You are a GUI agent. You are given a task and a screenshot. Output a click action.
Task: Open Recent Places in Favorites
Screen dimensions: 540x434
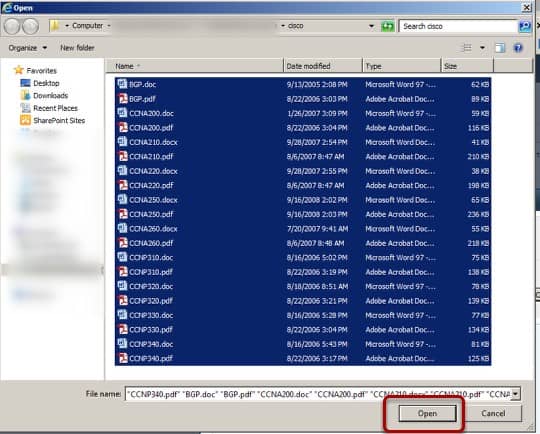(x=55, y=108)
